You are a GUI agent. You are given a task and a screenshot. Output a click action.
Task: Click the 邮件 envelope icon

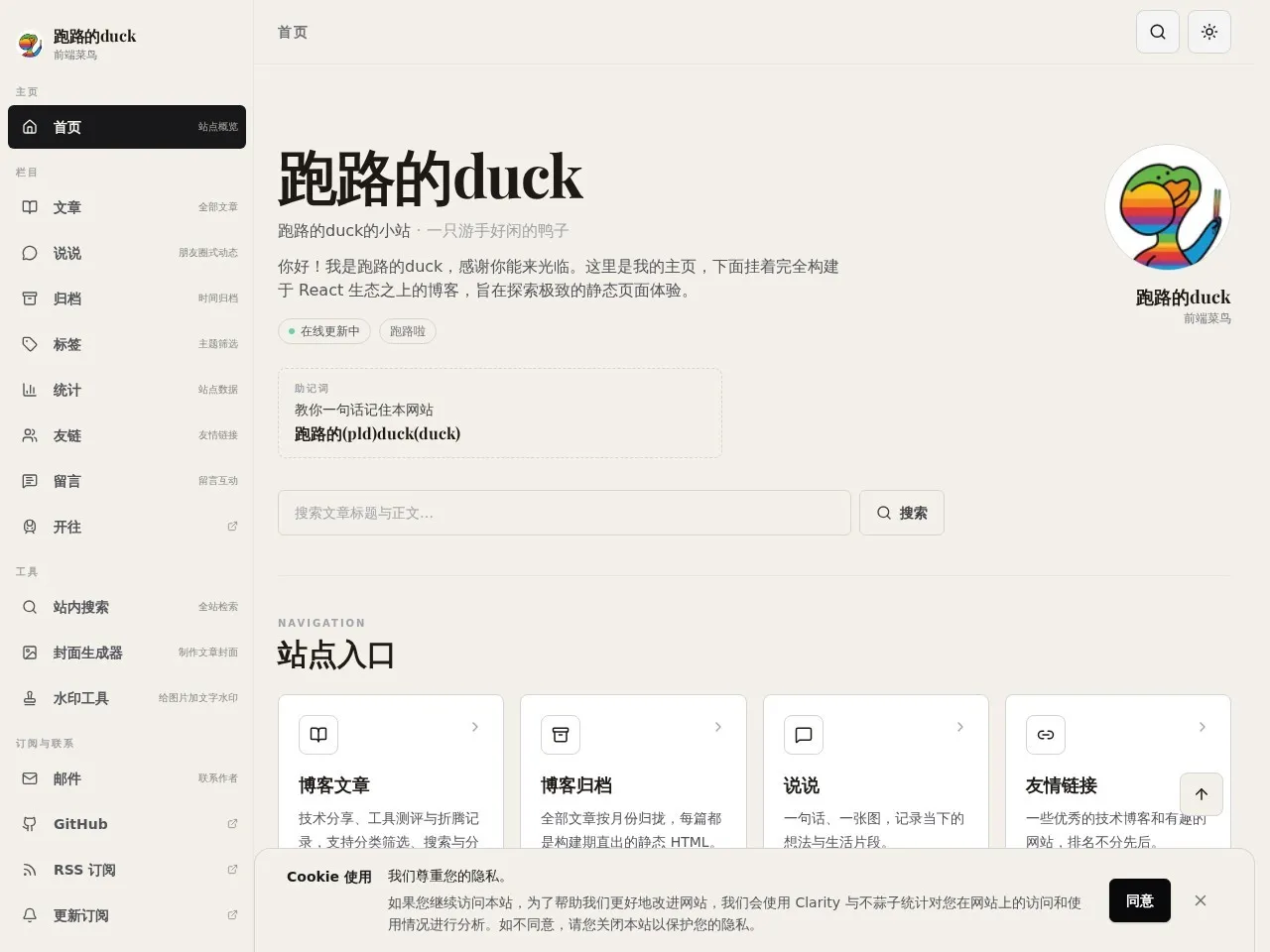30,778
